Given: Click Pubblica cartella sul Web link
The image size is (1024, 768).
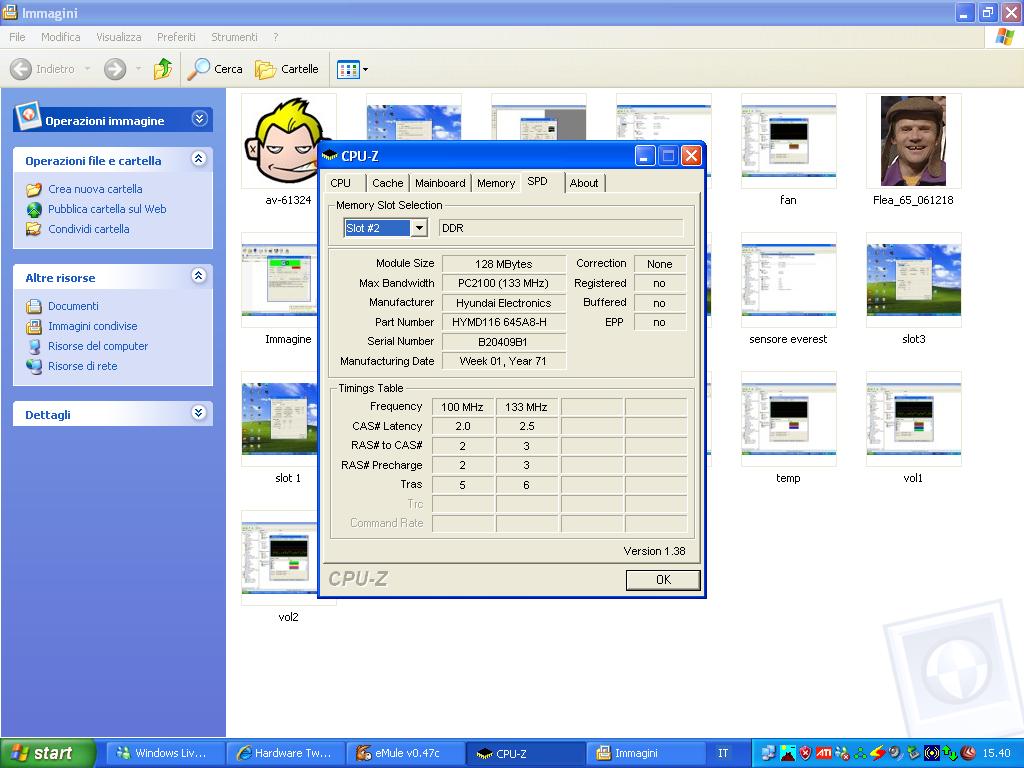Looking at the screenshot, I should point(107,209).
